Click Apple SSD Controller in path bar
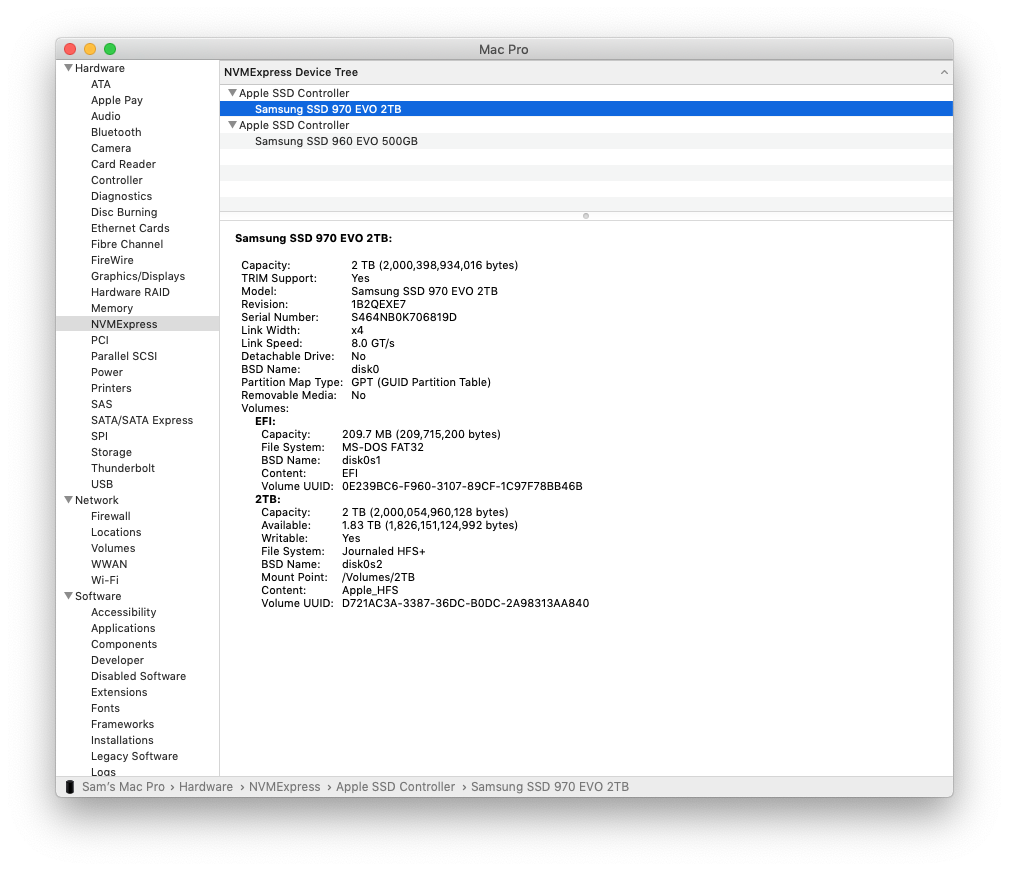This screenshot has height=871, width=1009. 395,787
